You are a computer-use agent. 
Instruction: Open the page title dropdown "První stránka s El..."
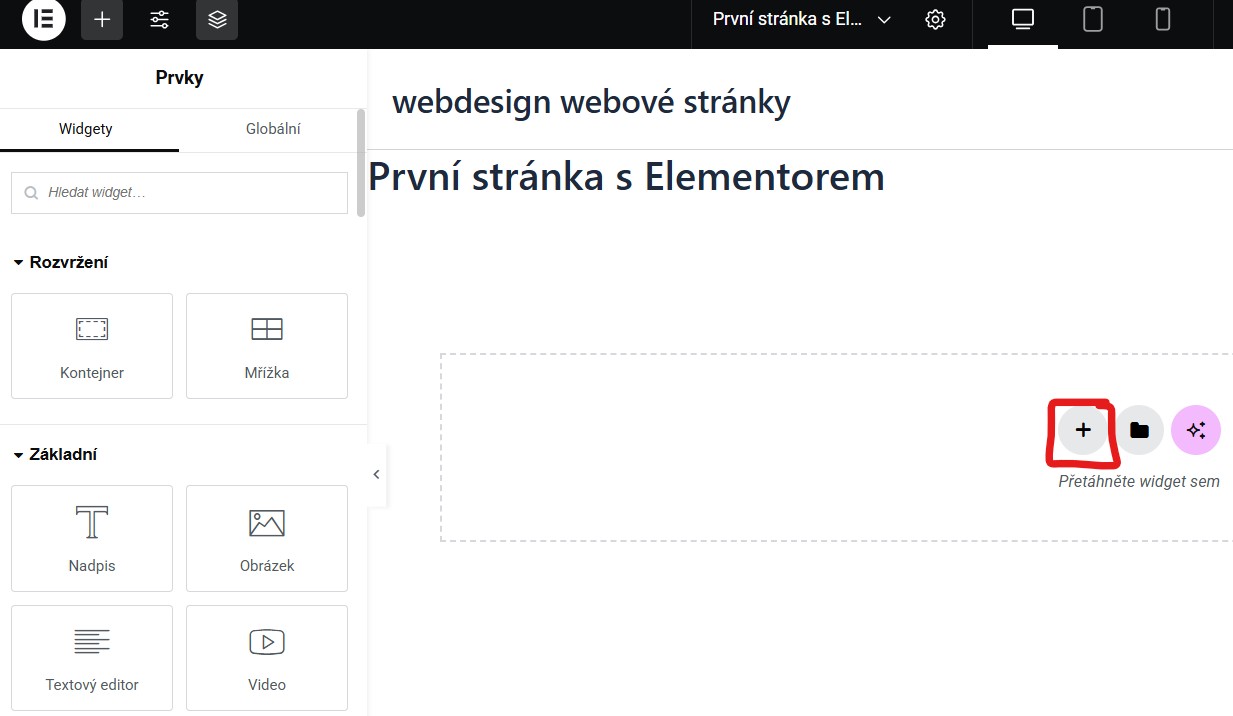(800, 20)
